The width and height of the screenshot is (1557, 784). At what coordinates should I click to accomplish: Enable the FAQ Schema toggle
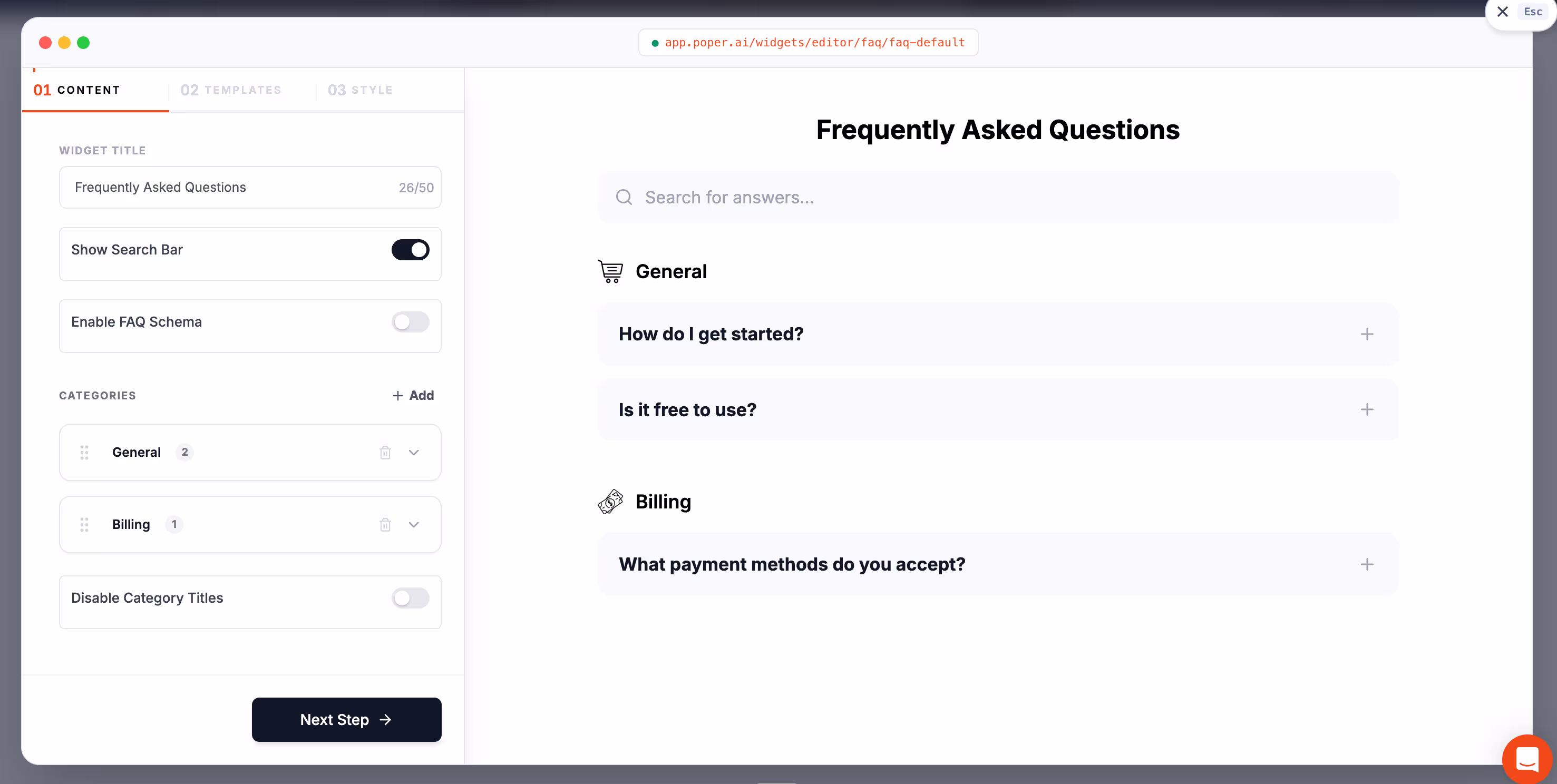coord(411,322)
